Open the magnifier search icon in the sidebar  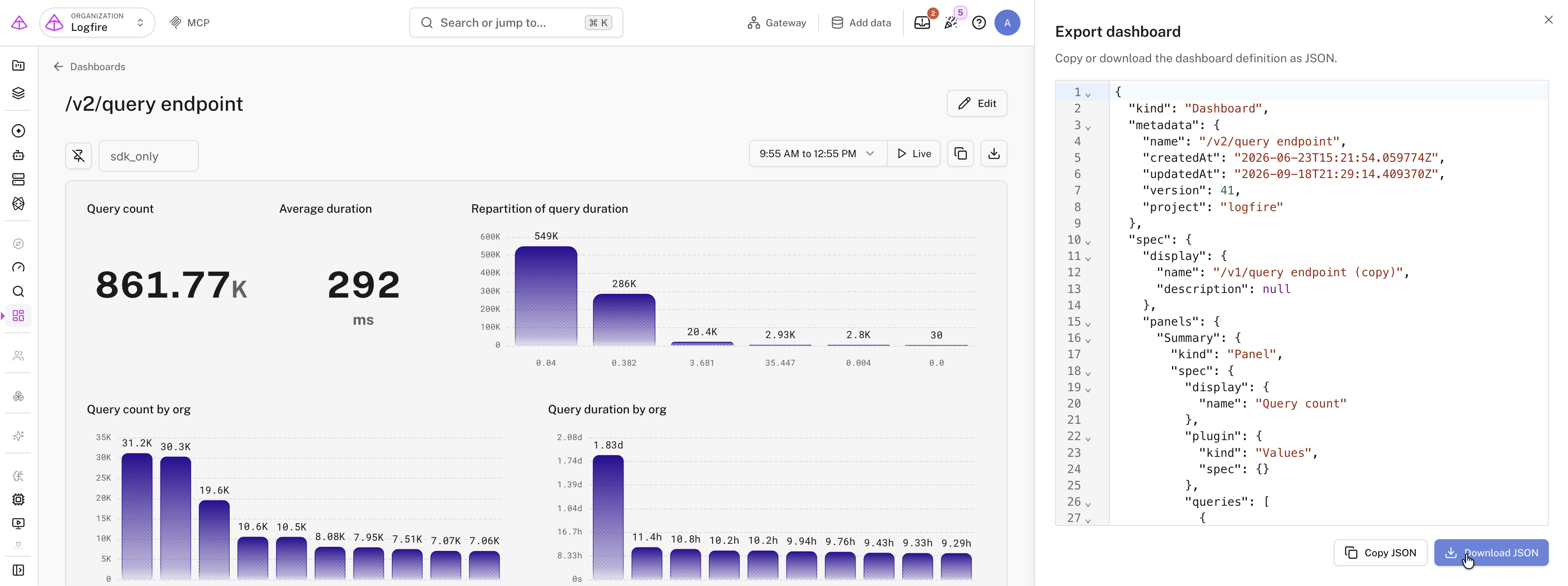tap(18, 291)
